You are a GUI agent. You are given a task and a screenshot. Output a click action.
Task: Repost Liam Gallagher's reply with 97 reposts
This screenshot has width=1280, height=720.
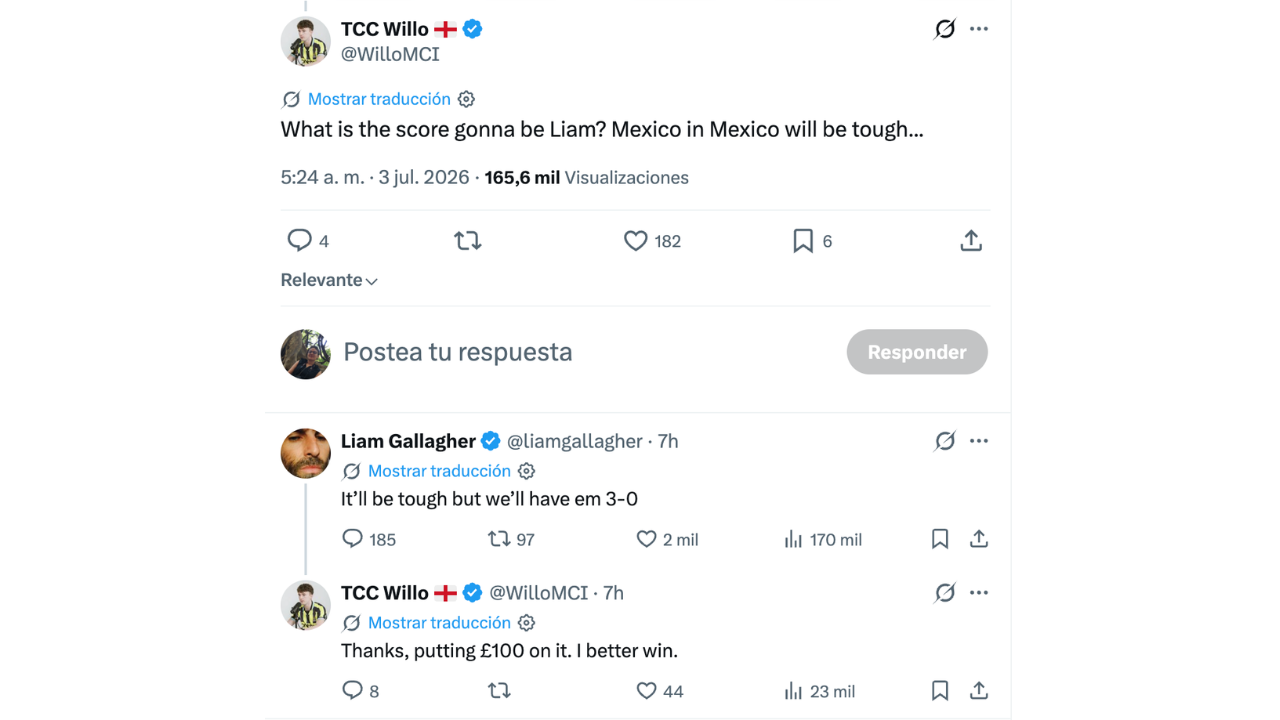point(499,539)
